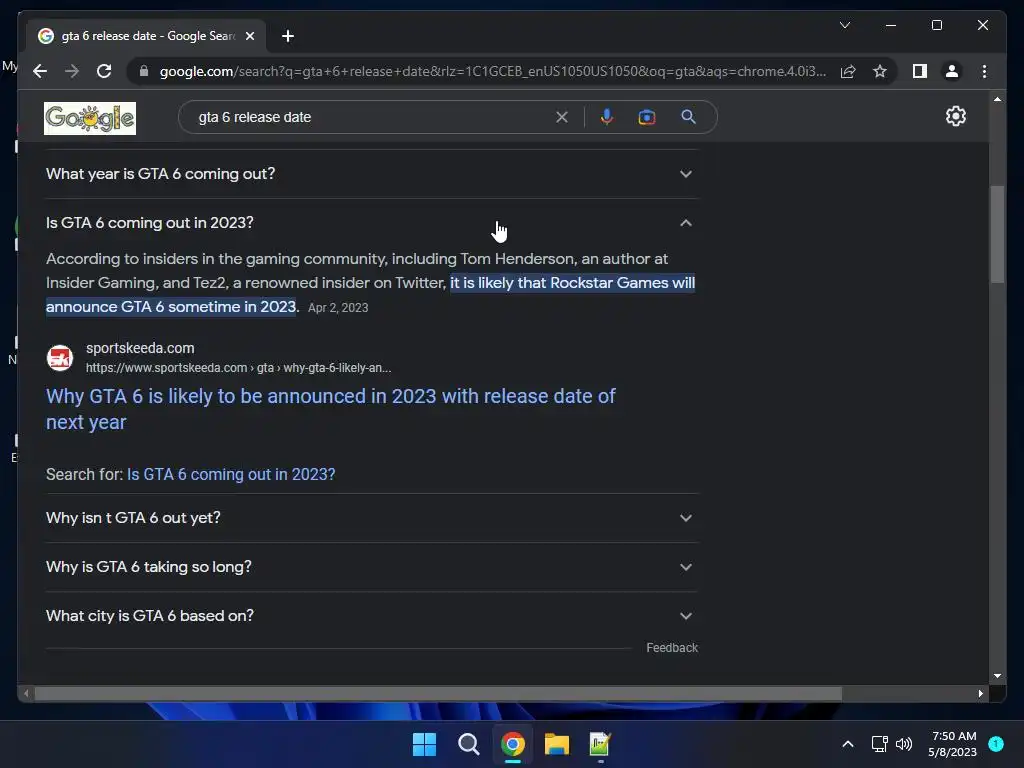Screen dimensions: 1024x768
Task: Expand Why is GTA 6 taking so long
Action: (x=372, y=567)
